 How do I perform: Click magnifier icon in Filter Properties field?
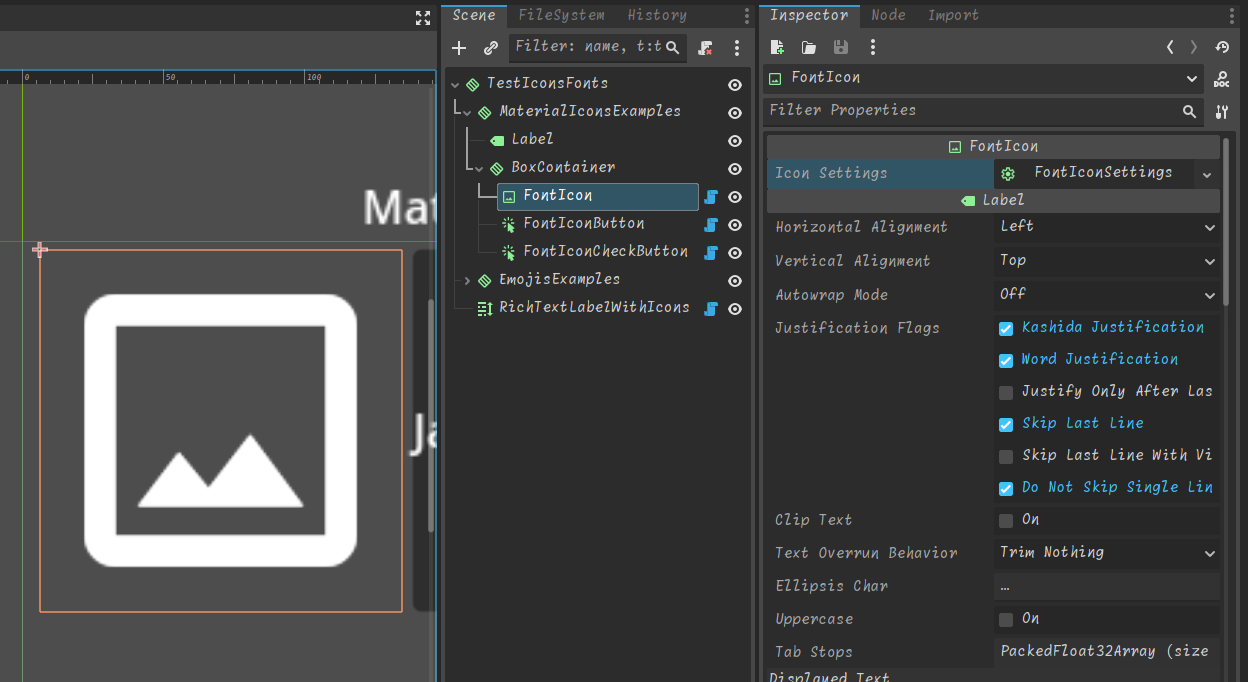(x=1190, y=111)
